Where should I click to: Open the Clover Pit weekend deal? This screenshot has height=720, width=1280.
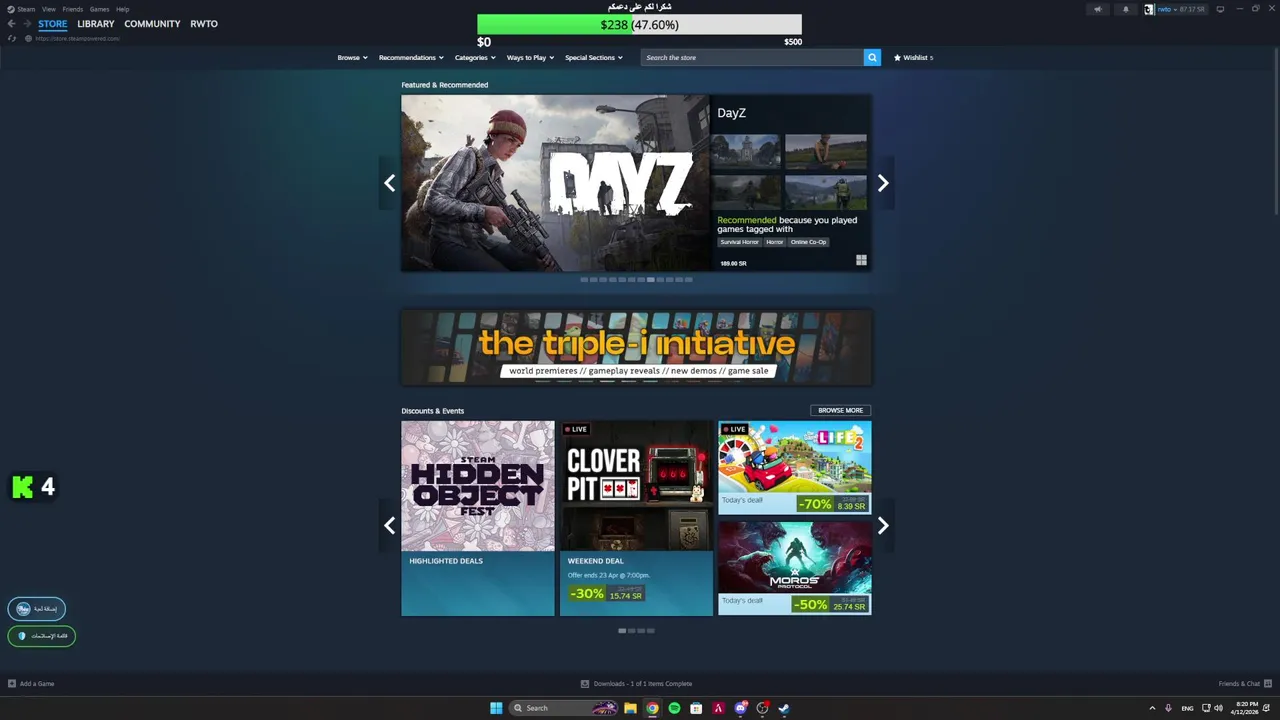[636, 518]
